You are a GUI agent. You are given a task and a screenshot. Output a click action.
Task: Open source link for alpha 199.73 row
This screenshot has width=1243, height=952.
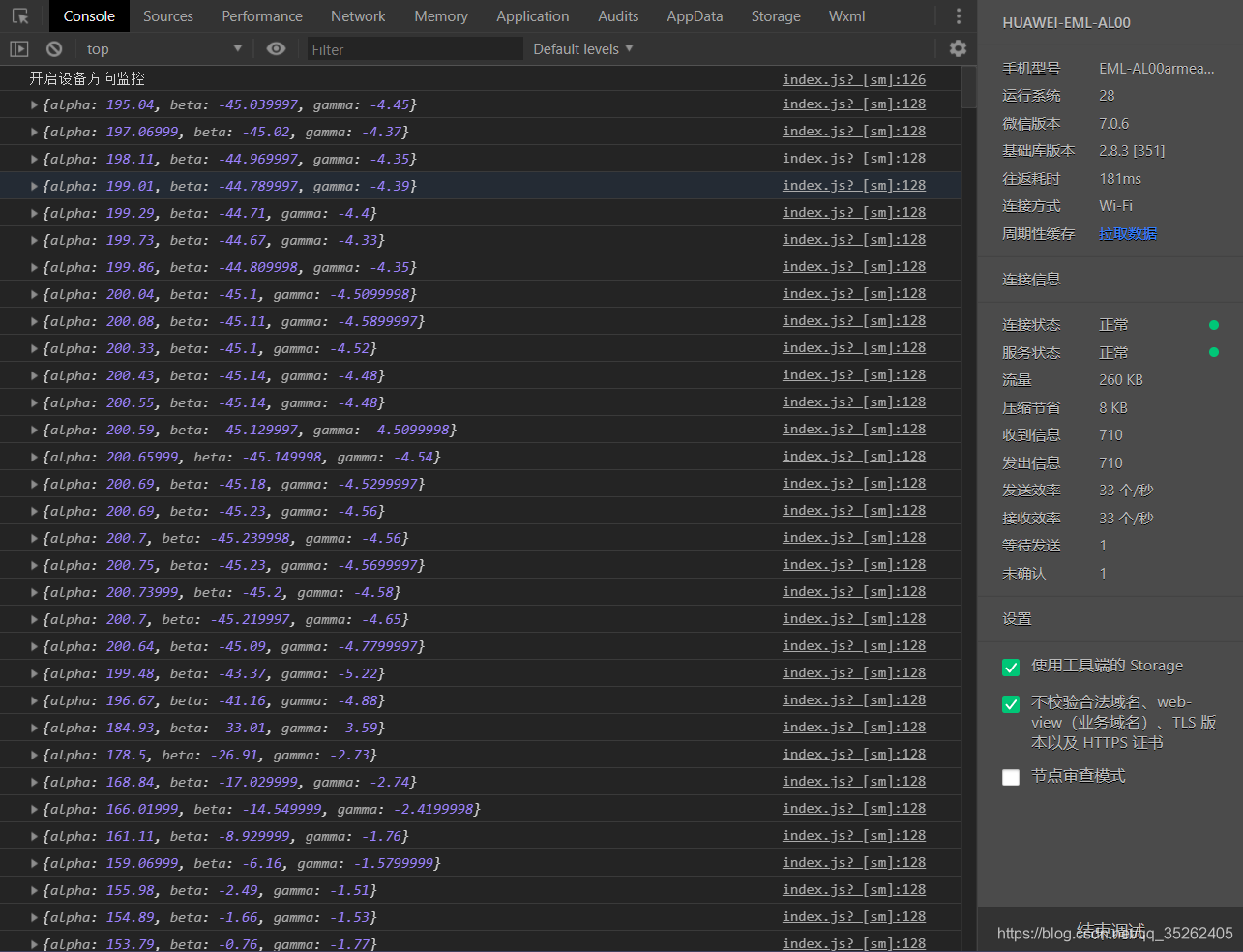click(854, 239)
